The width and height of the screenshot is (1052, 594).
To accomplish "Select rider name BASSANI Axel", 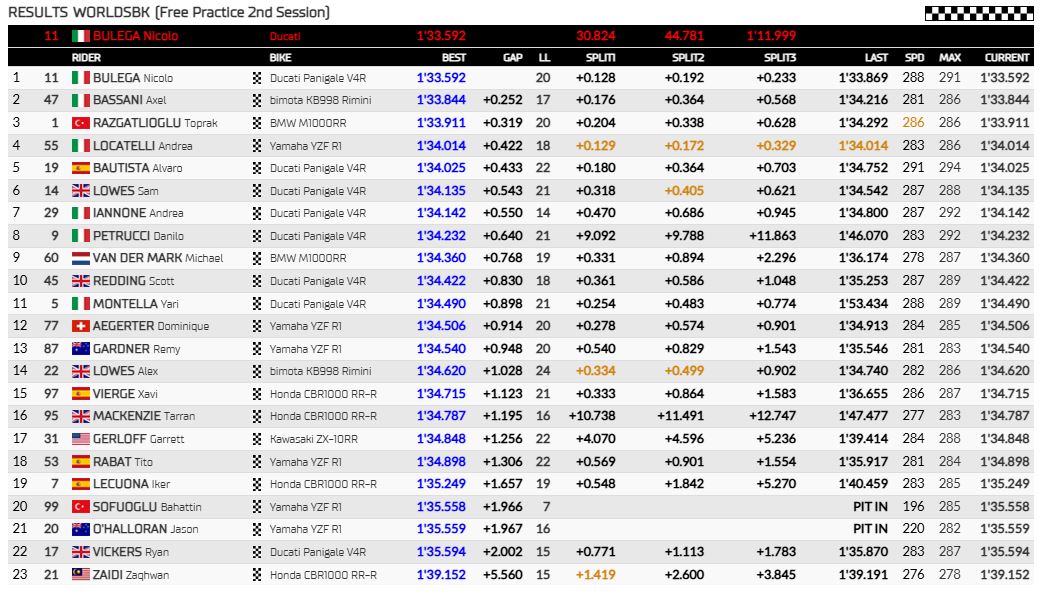I will click(129, 101).
